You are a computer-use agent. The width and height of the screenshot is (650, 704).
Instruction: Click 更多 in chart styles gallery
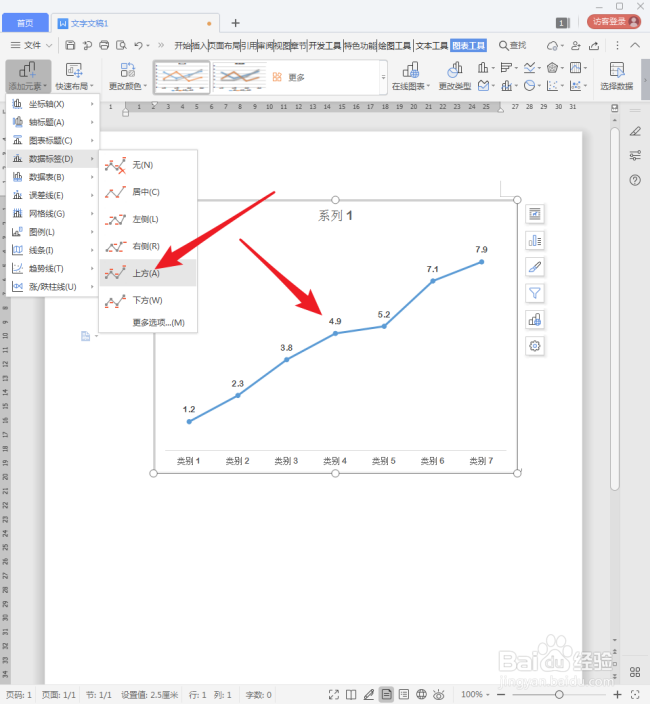[x=289, y=77]
